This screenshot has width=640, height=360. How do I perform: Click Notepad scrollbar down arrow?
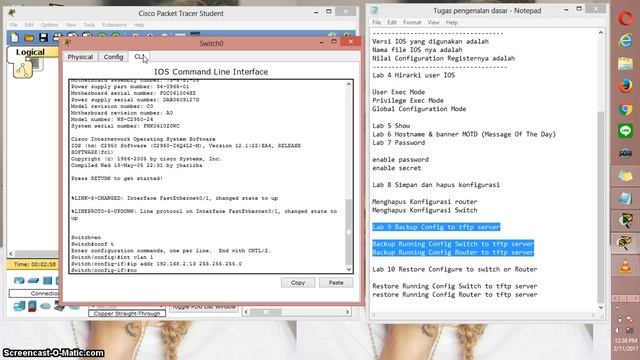[600, 308]
